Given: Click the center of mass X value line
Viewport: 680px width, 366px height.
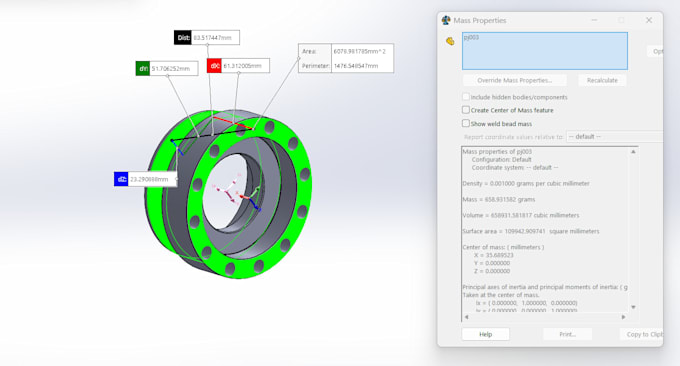Looking at the screenshot, I should [x=494, y=255].
